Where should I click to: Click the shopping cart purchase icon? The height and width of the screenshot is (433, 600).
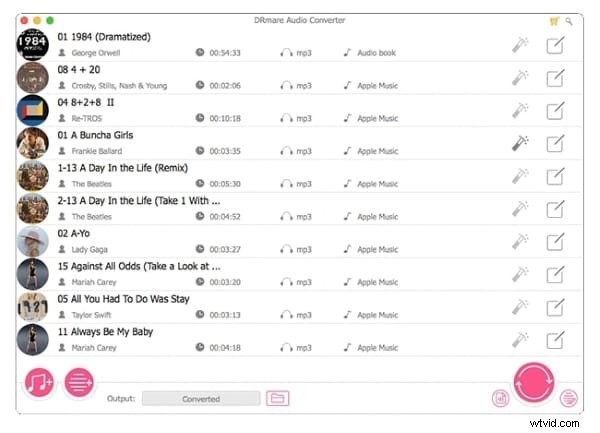point(555,20)
